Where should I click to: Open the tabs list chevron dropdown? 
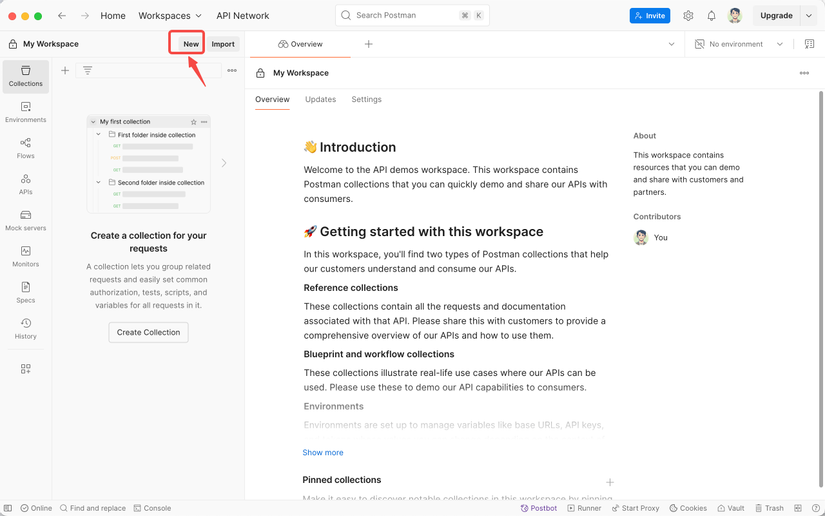point(671,44)
